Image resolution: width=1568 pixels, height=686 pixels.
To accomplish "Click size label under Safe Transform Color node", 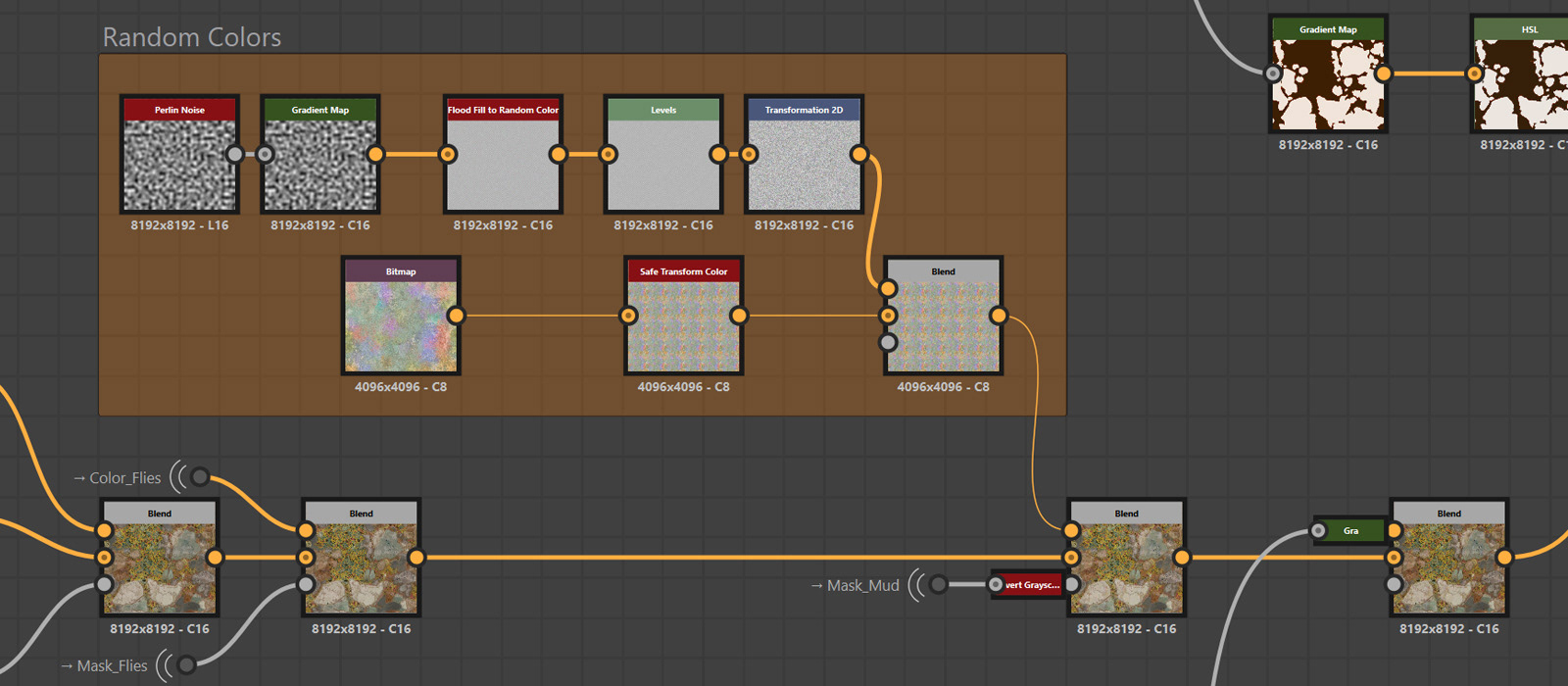I will [x=683, y=387].
